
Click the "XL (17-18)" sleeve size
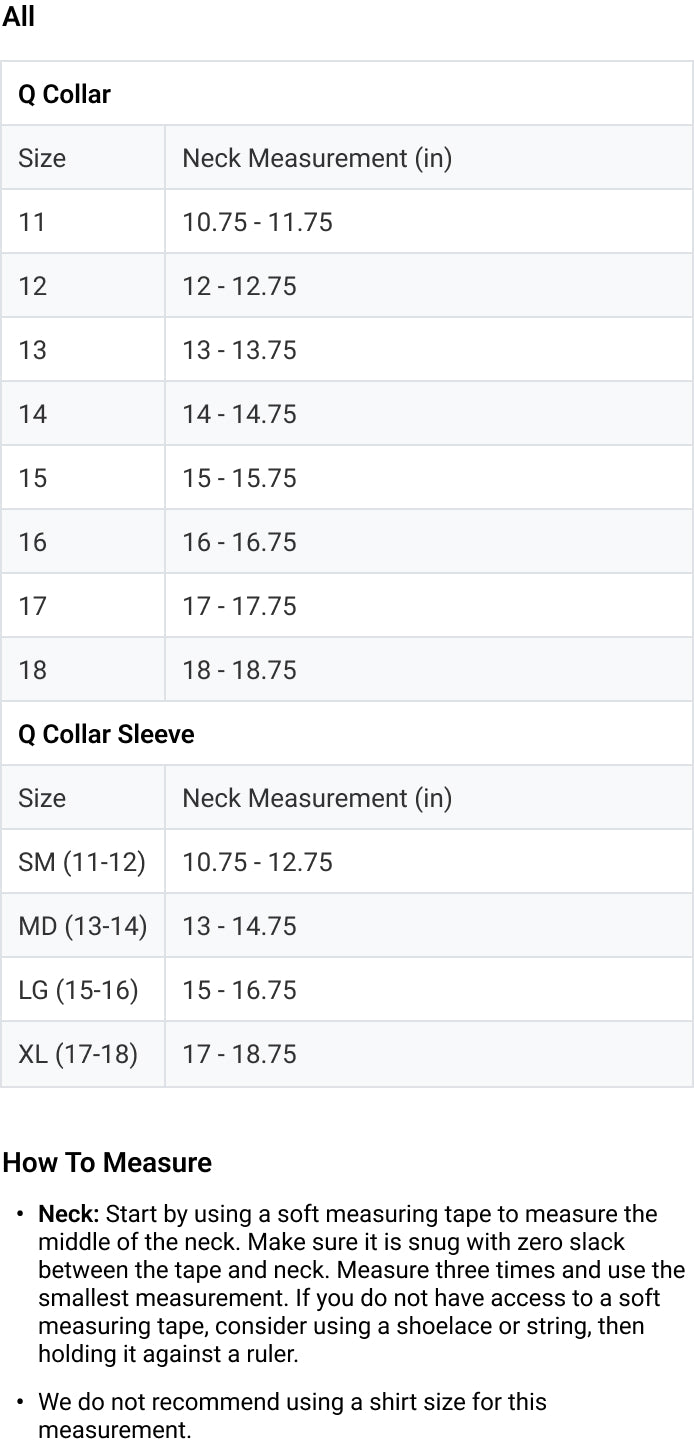click(78, 1054)
